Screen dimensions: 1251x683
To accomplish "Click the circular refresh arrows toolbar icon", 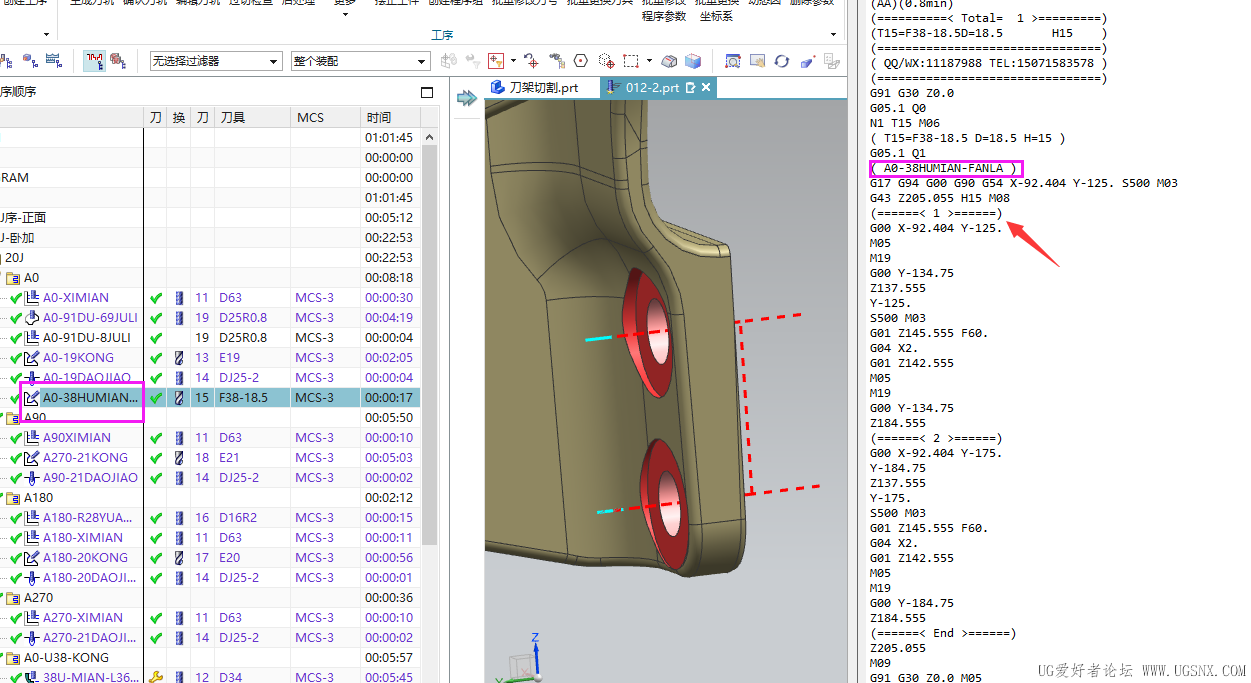I will point(782,61).
